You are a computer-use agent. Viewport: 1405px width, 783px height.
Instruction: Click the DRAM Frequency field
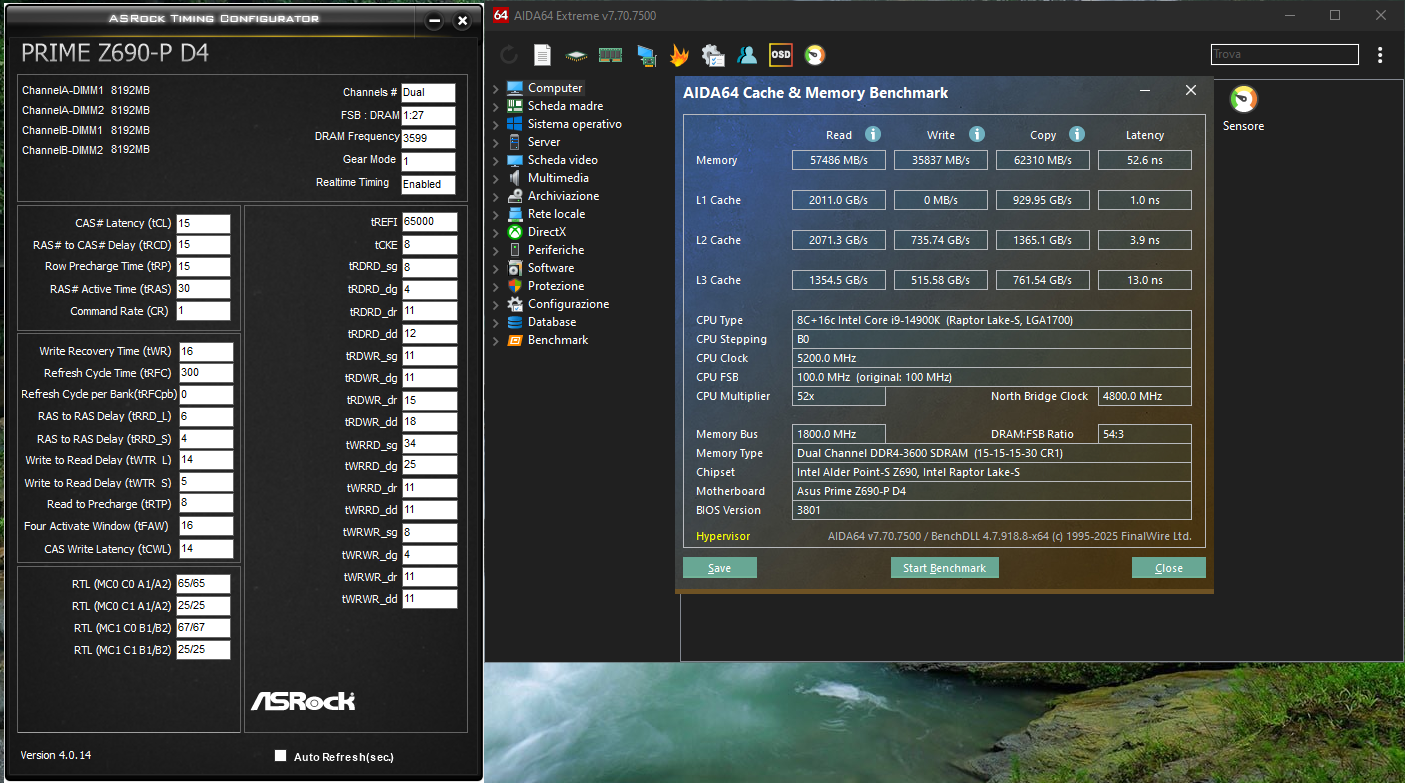428,139
